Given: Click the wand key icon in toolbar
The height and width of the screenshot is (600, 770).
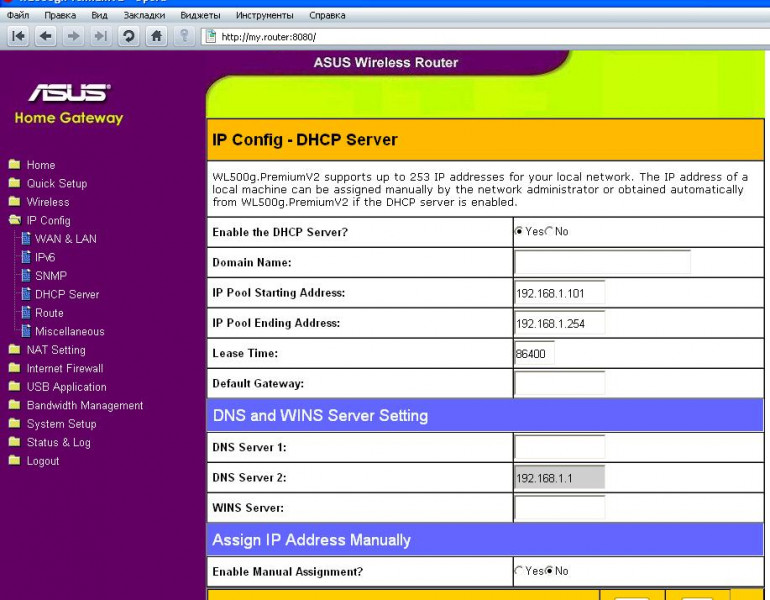Looking at the screenshot, I should pos(184,36).
